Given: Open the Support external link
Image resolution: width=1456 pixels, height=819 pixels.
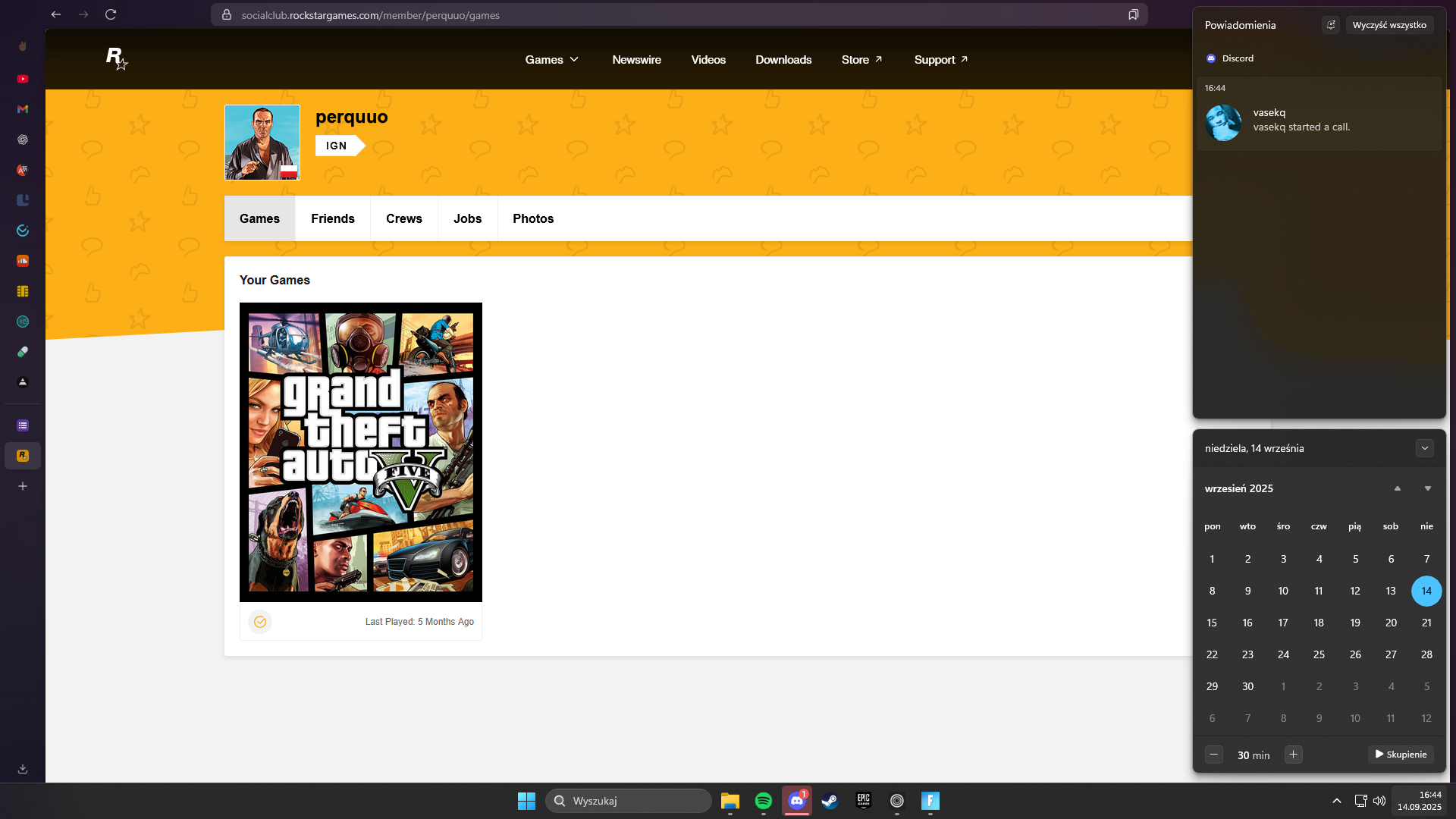Looking at the screenshot, I should 941,59.
